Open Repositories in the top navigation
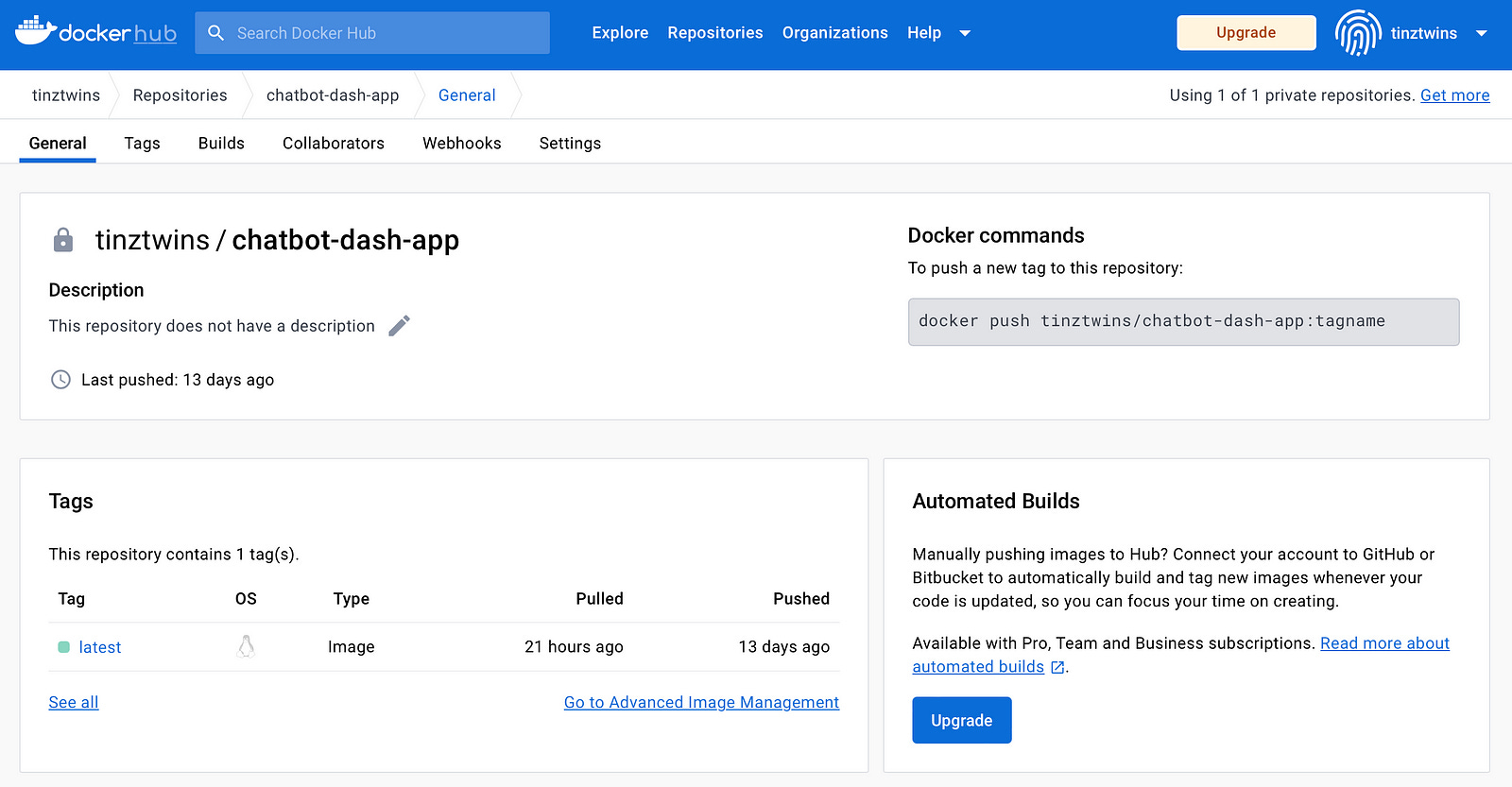Image resolution: width=1512 pixels, height=787 pixels. coord(715,33)
